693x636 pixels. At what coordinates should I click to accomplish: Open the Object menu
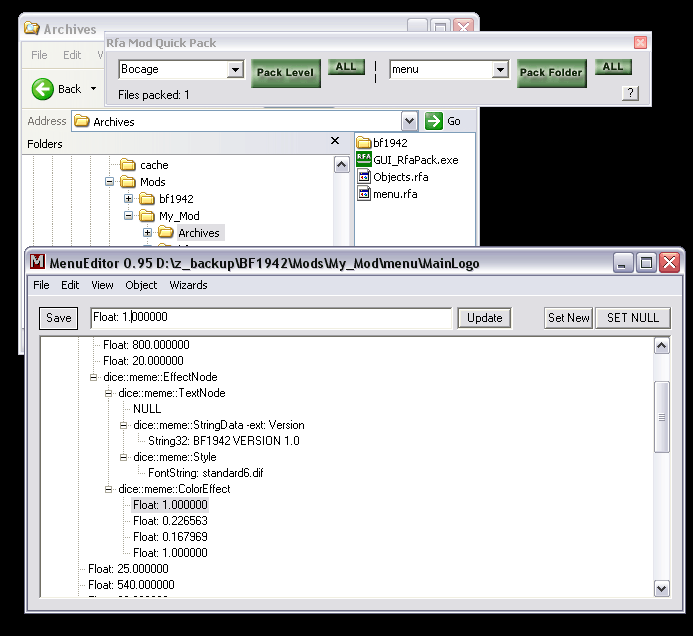click(x=141, y=285)
